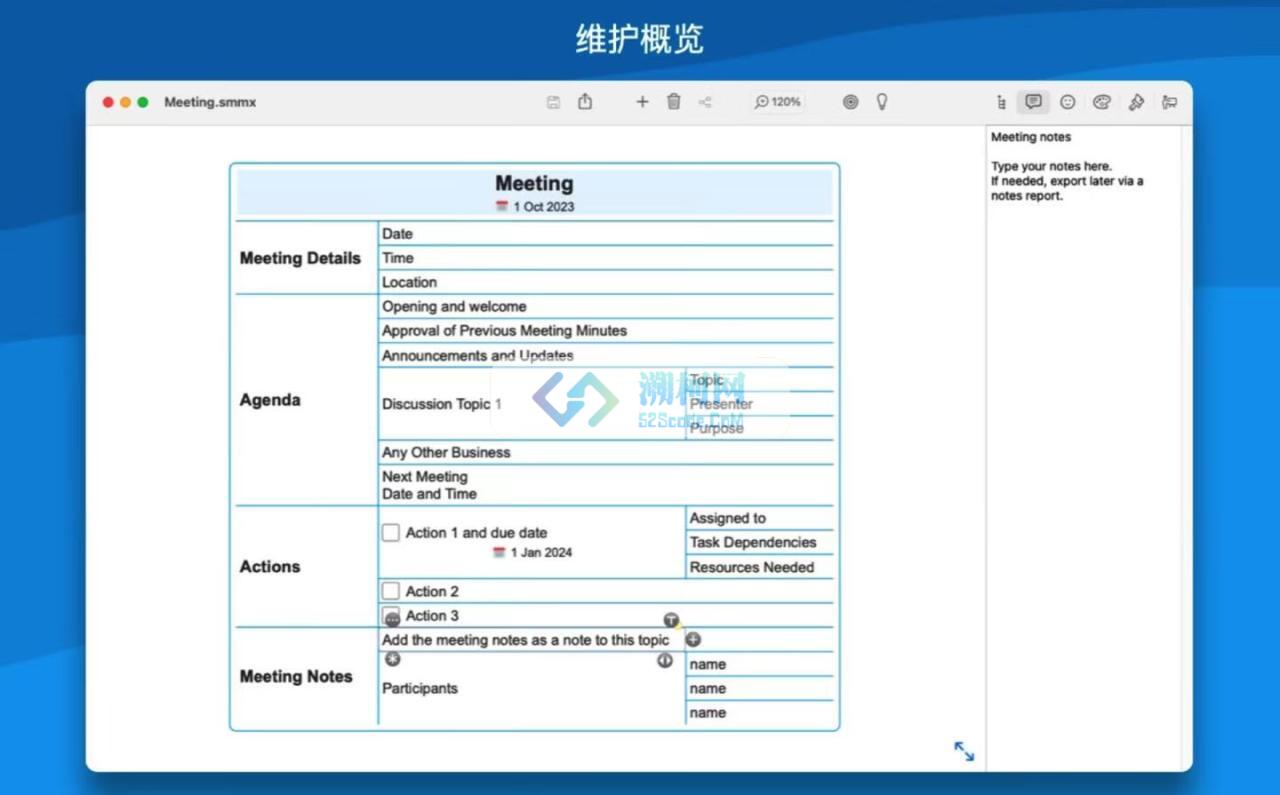Select Discussion Topic 1
This screenshot has height=795, width=1280.
[x=442, y=404]
